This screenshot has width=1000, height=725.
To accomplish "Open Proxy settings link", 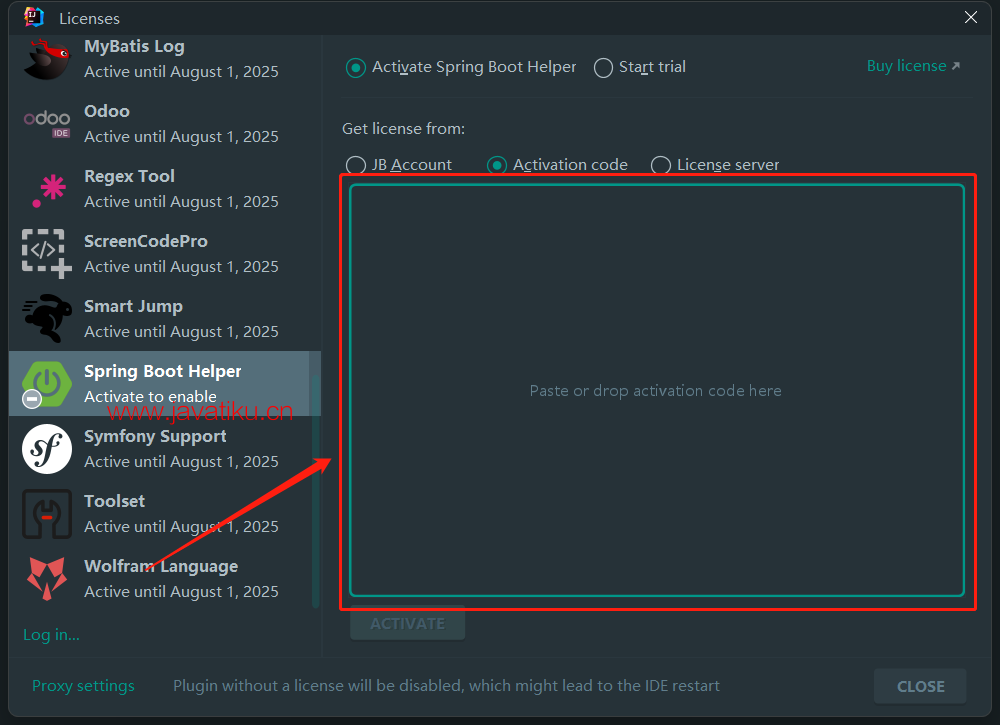I will [x=83, y=685].
